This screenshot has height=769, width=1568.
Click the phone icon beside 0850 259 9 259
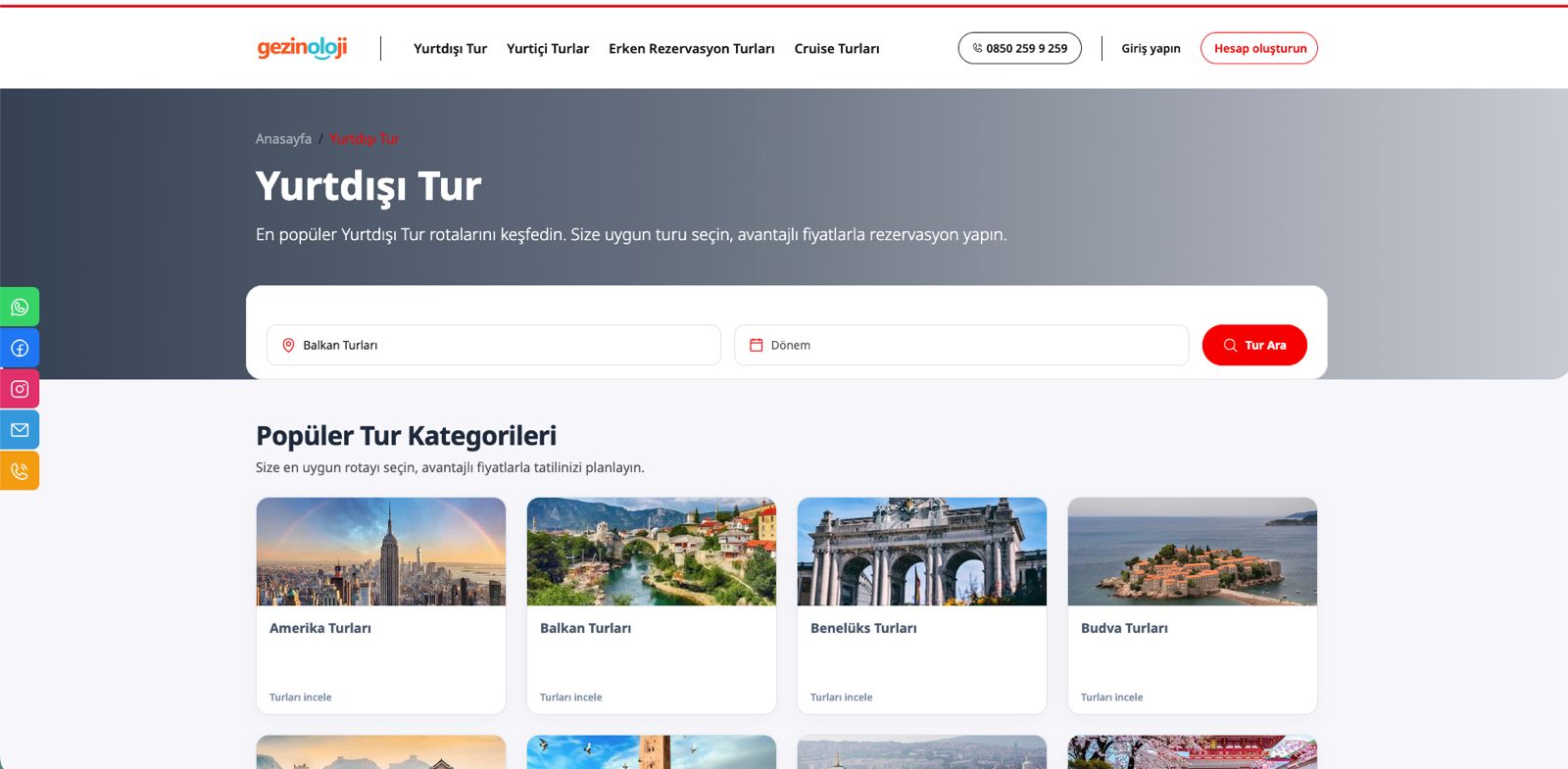pos(977,48)
